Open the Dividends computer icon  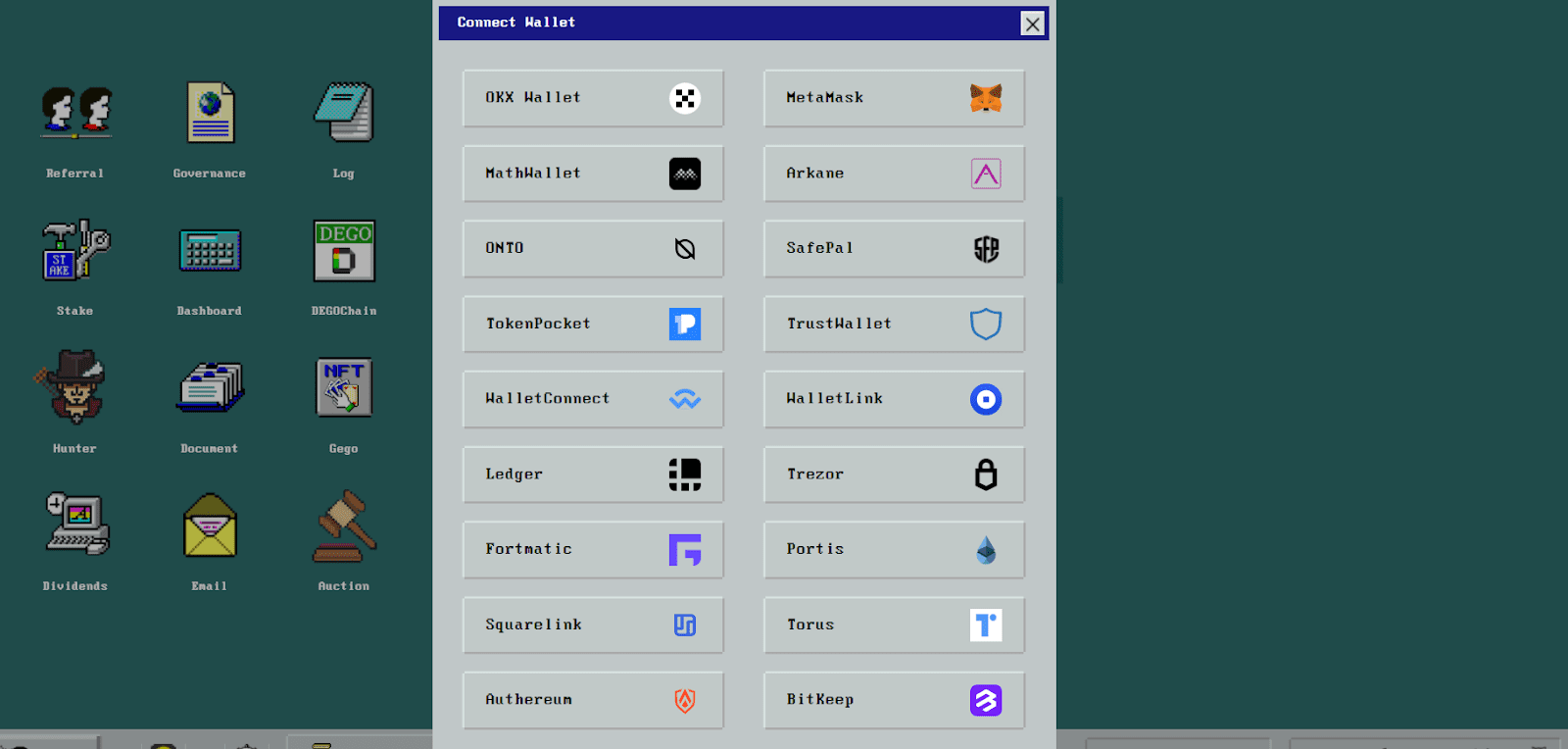[75, 524]
